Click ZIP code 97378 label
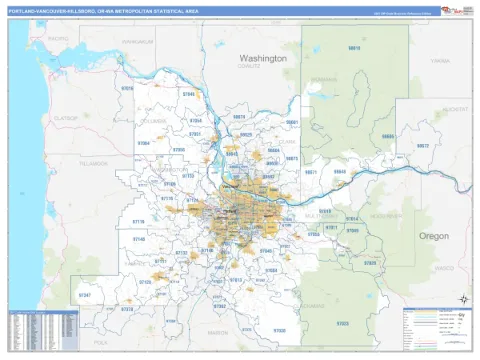The width and height of the screenshot is (480, 360). pos(127,309)
